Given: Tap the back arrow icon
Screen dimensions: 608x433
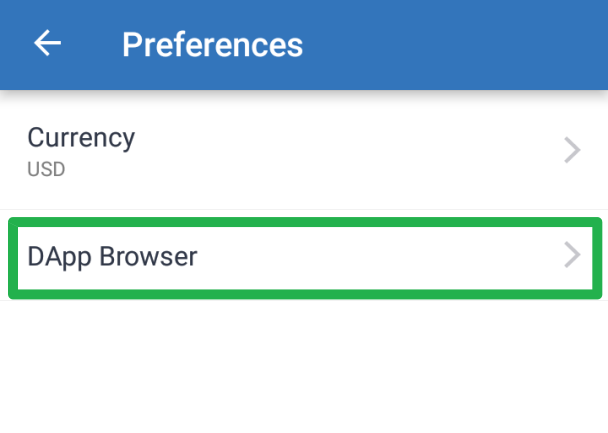Looking at the screenshot, I should [x=48, y=43].
